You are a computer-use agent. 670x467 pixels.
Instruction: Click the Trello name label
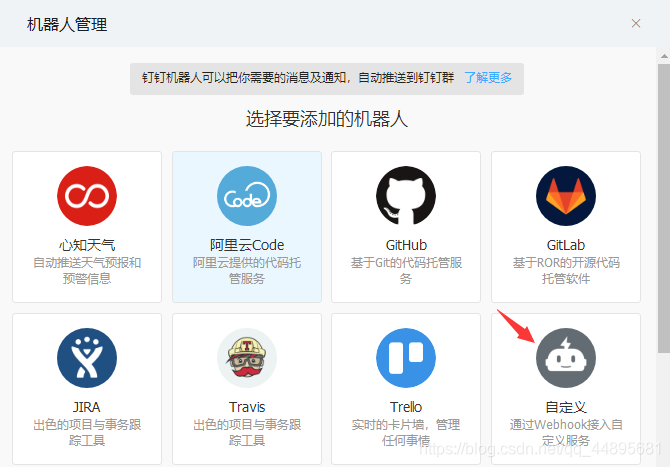[x=406, y=407]
